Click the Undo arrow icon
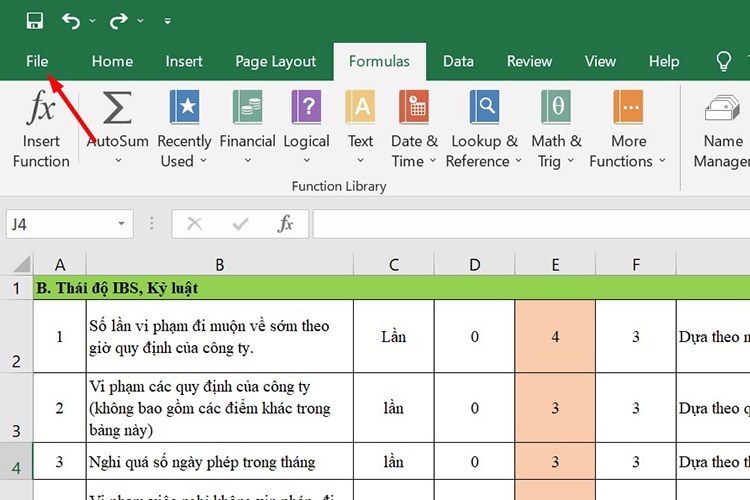Viewport: 750px width, 500px height. 71,21
